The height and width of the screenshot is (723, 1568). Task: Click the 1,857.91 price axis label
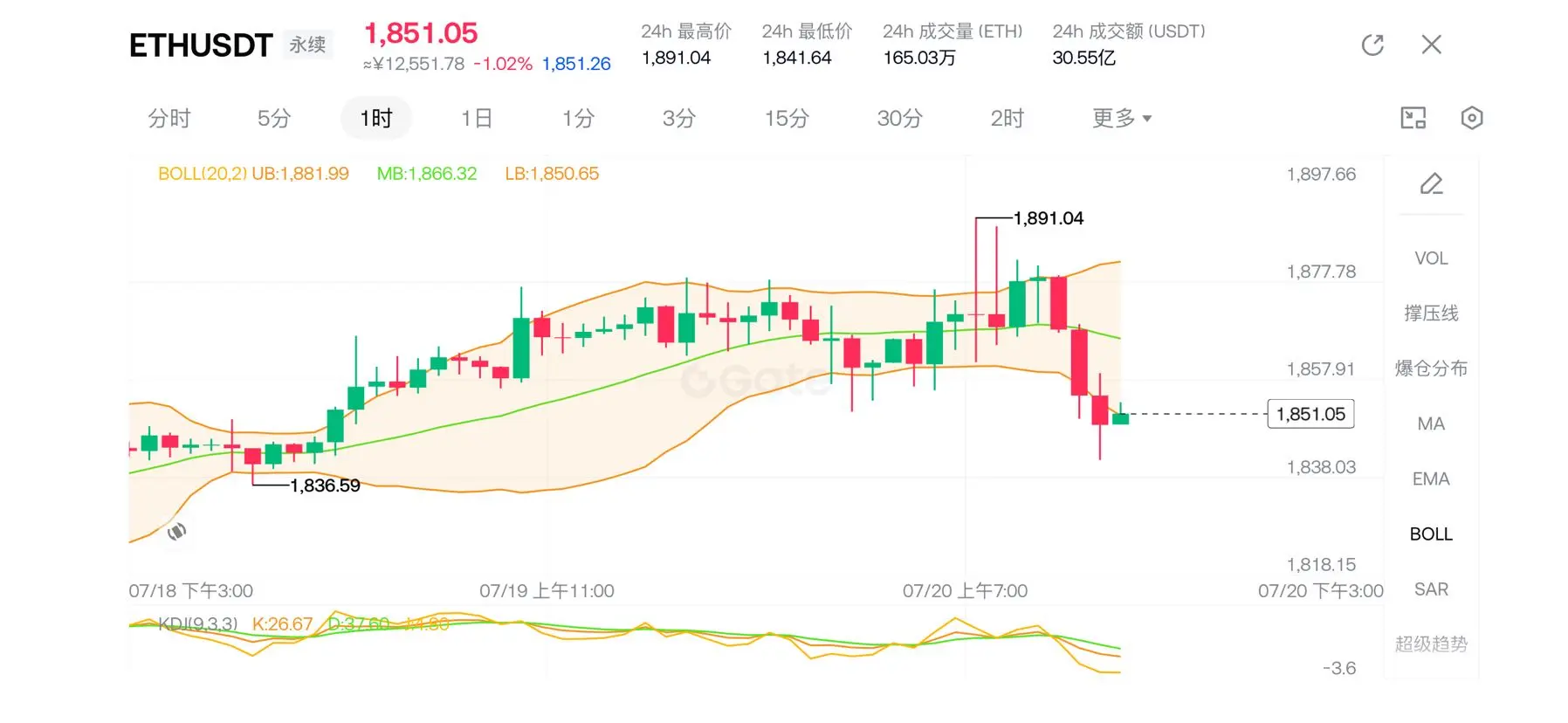(x=1321, y=369)
